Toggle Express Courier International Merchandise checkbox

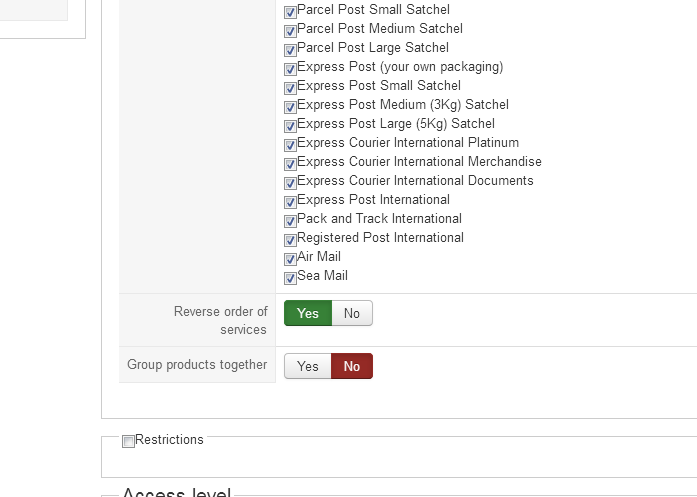pos(290,164)
